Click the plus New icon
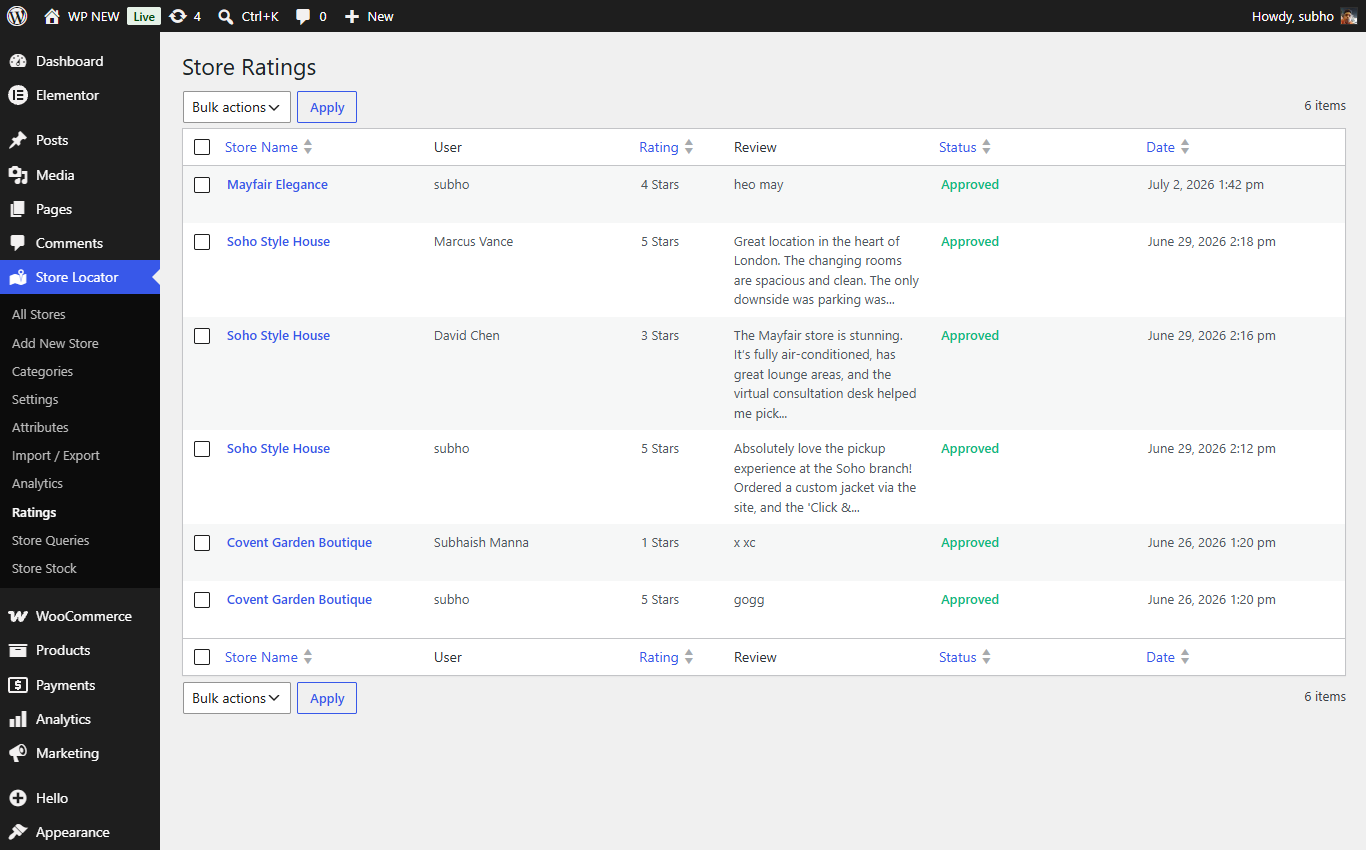 pos(351,16)
